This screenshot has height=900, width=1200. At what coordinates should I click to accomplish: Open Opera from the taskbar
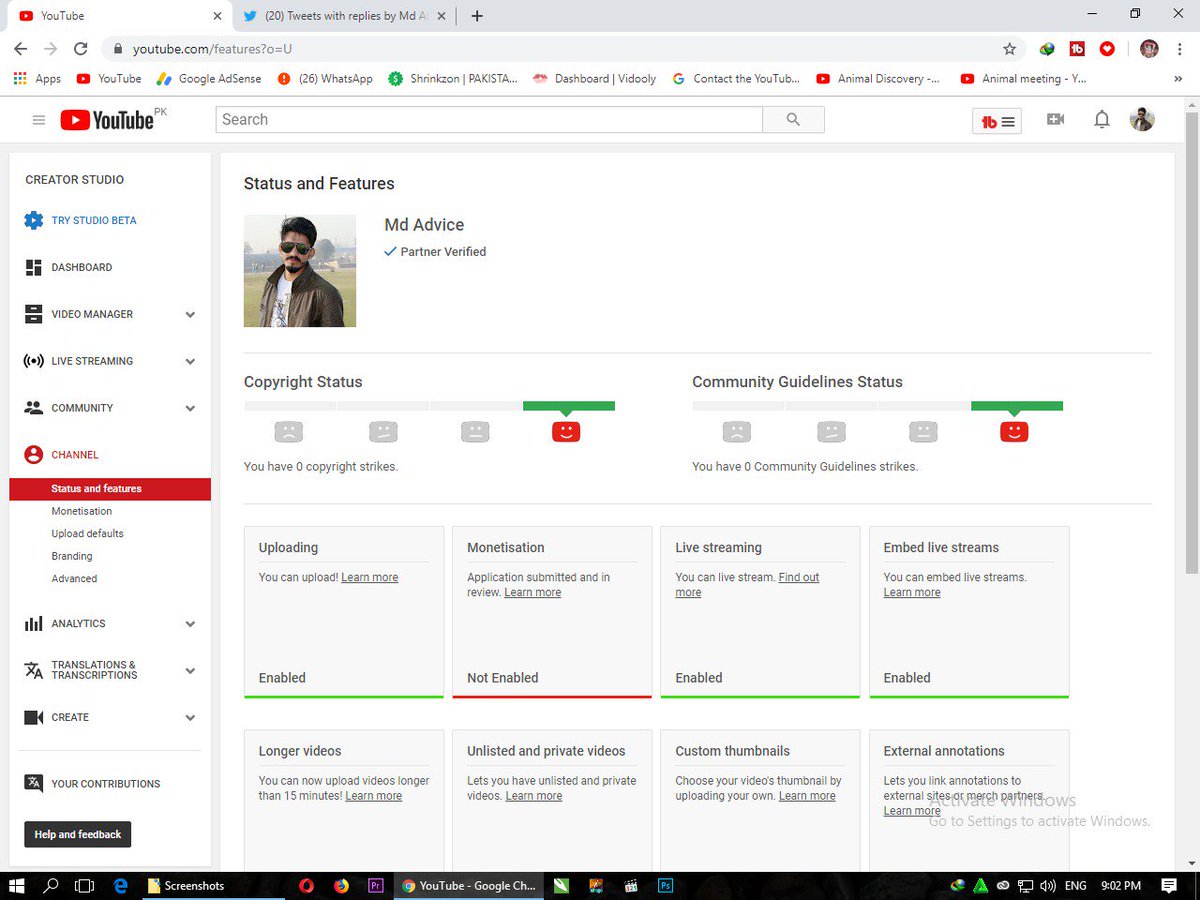[306, 885]
